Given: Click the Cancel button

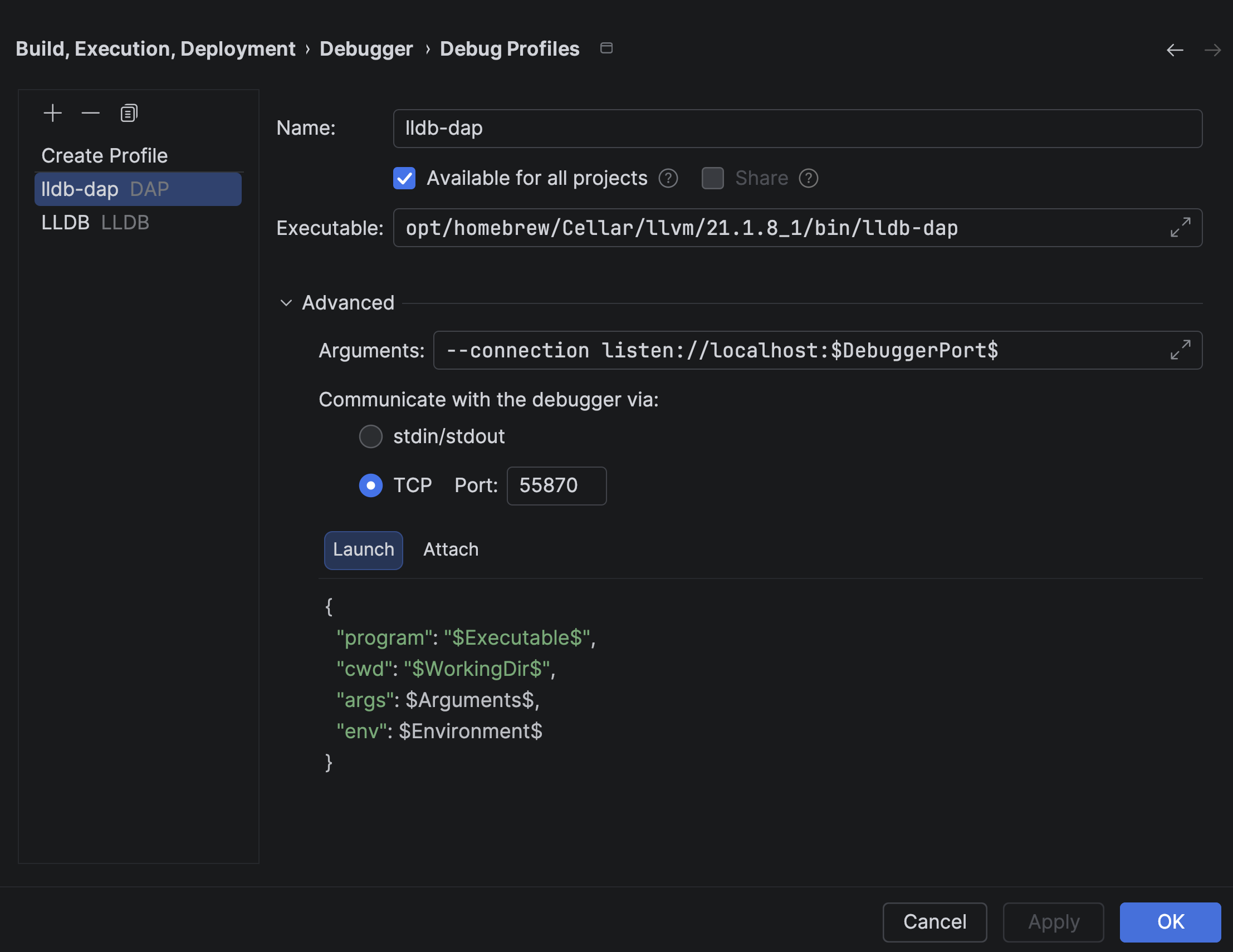Looking at the screenshot, I should pos(935,921).
